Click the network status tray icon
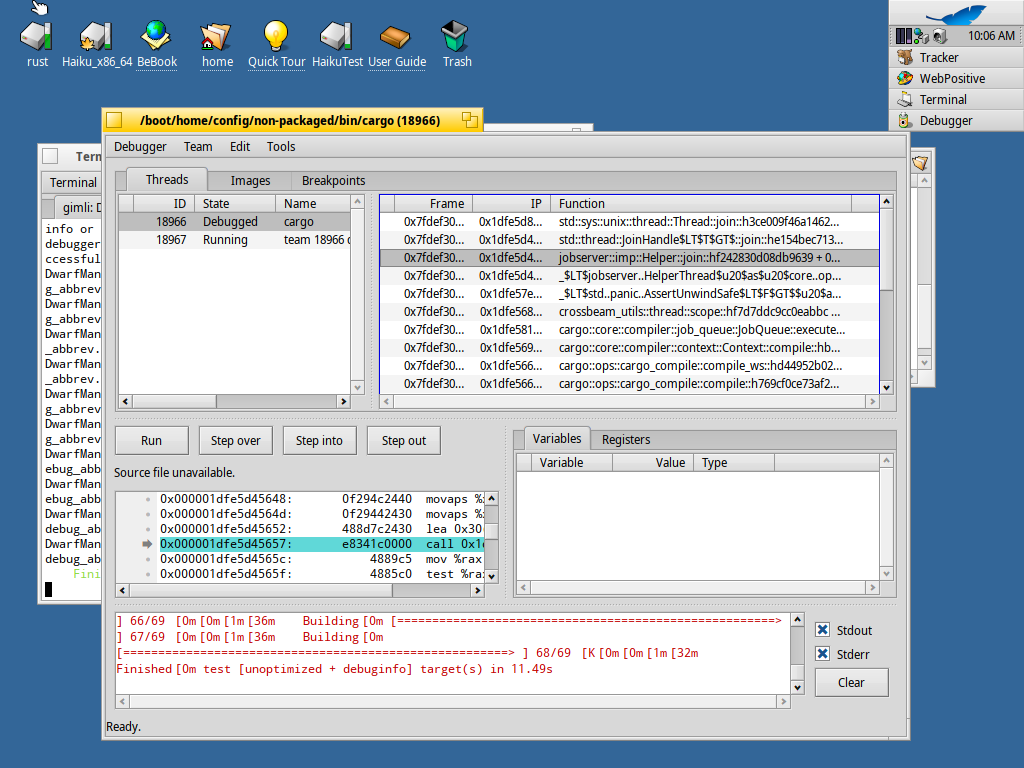 (921, 36)
